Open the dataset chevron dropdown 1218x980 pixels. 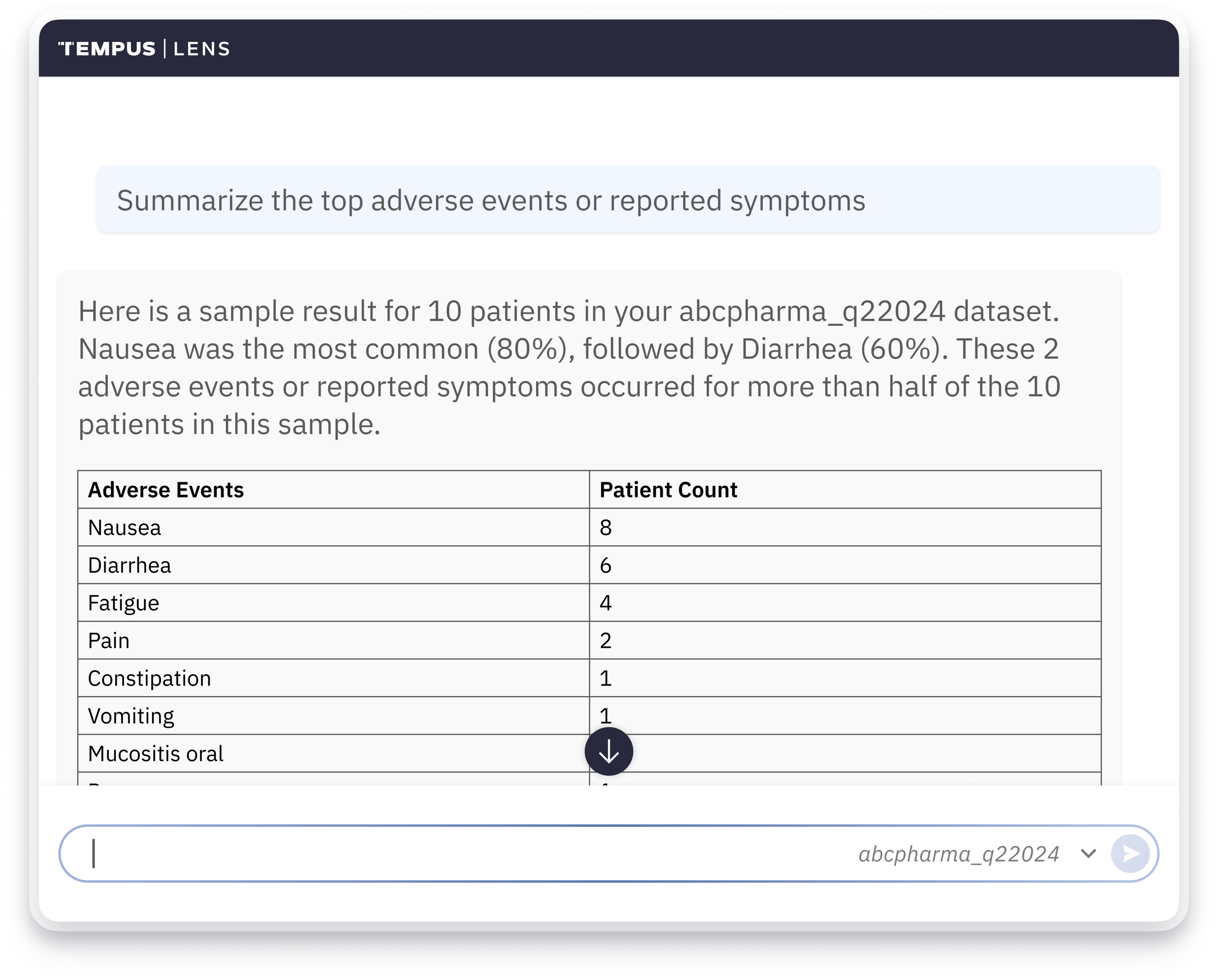pos(1088,853)
